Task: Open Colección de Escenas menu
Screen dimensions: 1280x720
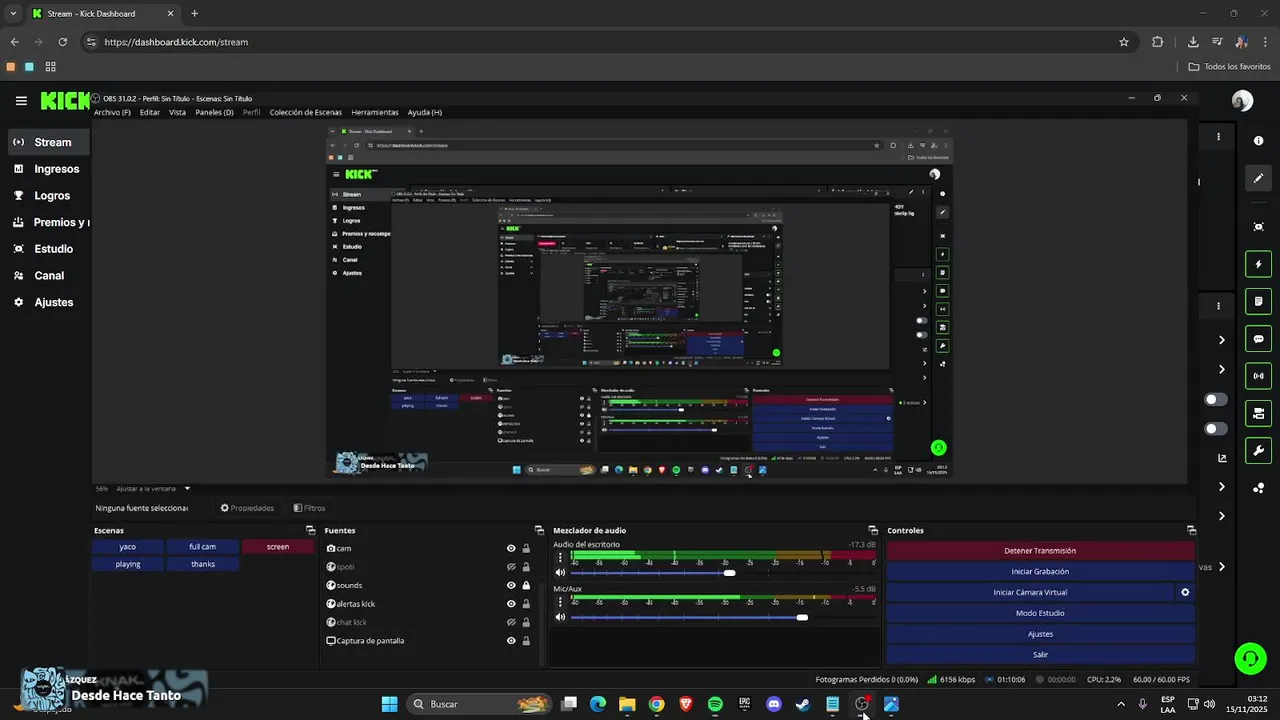Action: (305, 112)
